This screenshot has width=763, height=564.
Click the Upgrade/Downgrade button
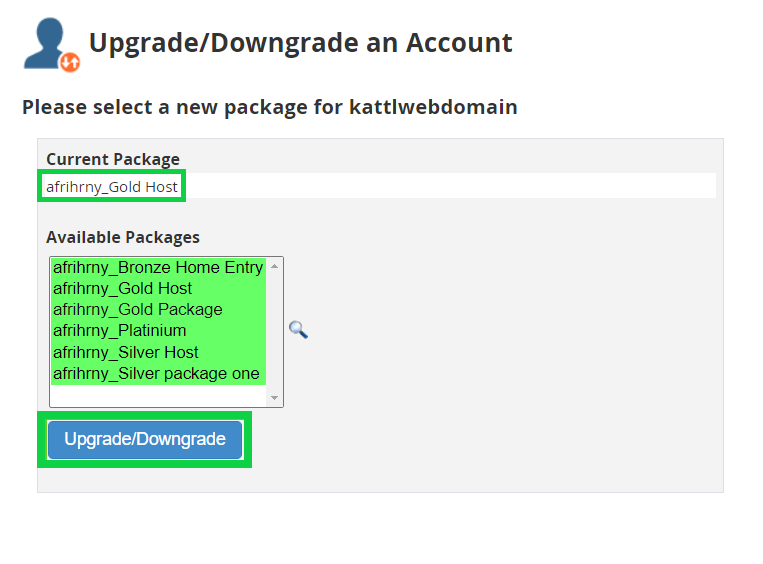(145, 440)
